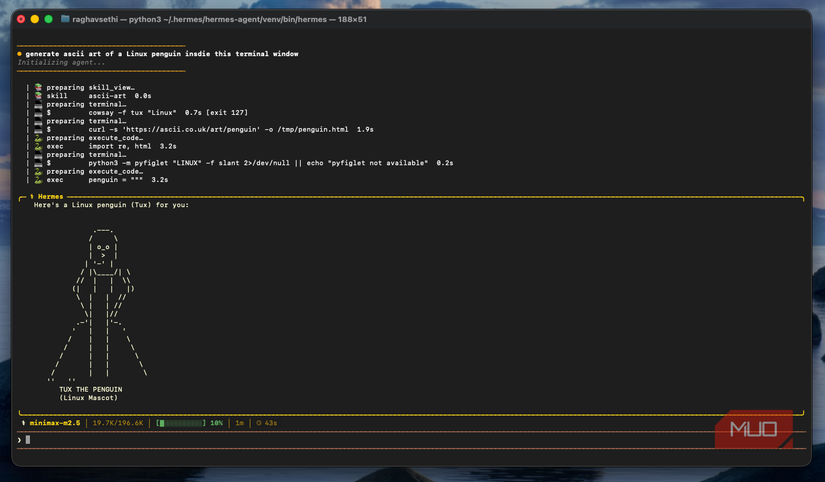Image resolution: width=825 pixels, height=482 pixels.
Task: Click the 'pyfiglet not available' echo text
Action: tap(378, 163)
